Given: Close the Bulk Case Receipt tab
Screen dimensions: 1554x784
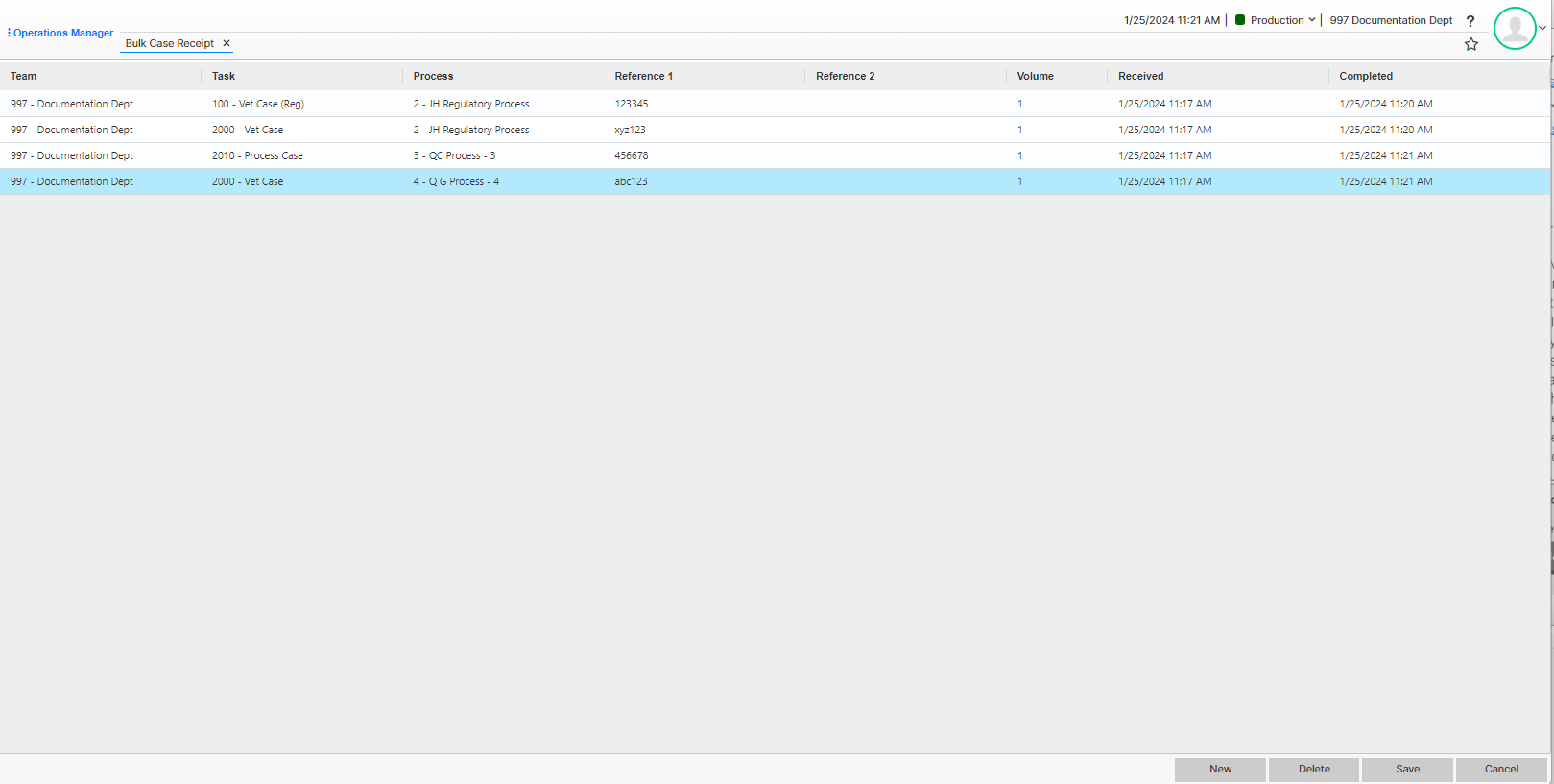Looking at the screenshot, I should pos(227,43).
